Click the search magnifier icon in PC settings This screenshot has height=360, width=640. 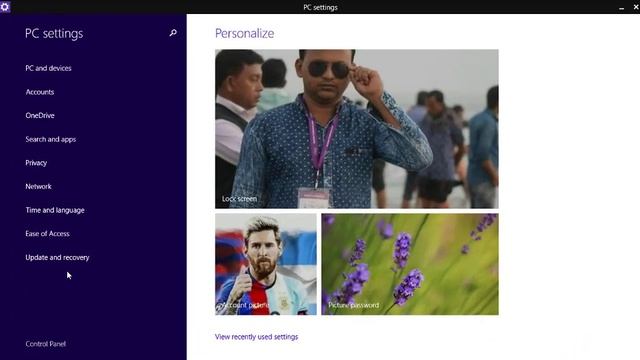tap(173, 33)
